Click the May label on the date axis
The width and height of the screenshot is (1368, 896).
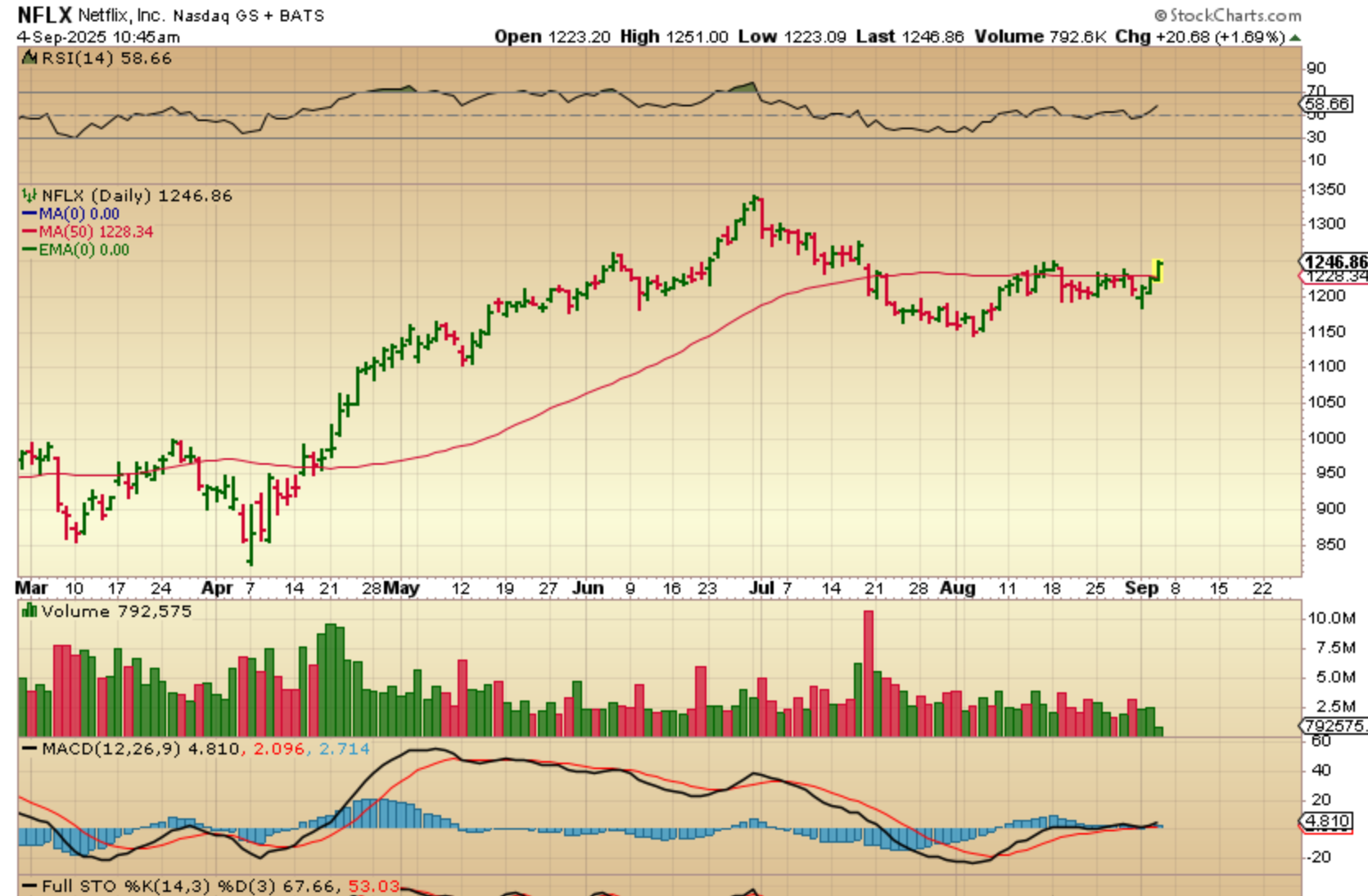(402, 588)
